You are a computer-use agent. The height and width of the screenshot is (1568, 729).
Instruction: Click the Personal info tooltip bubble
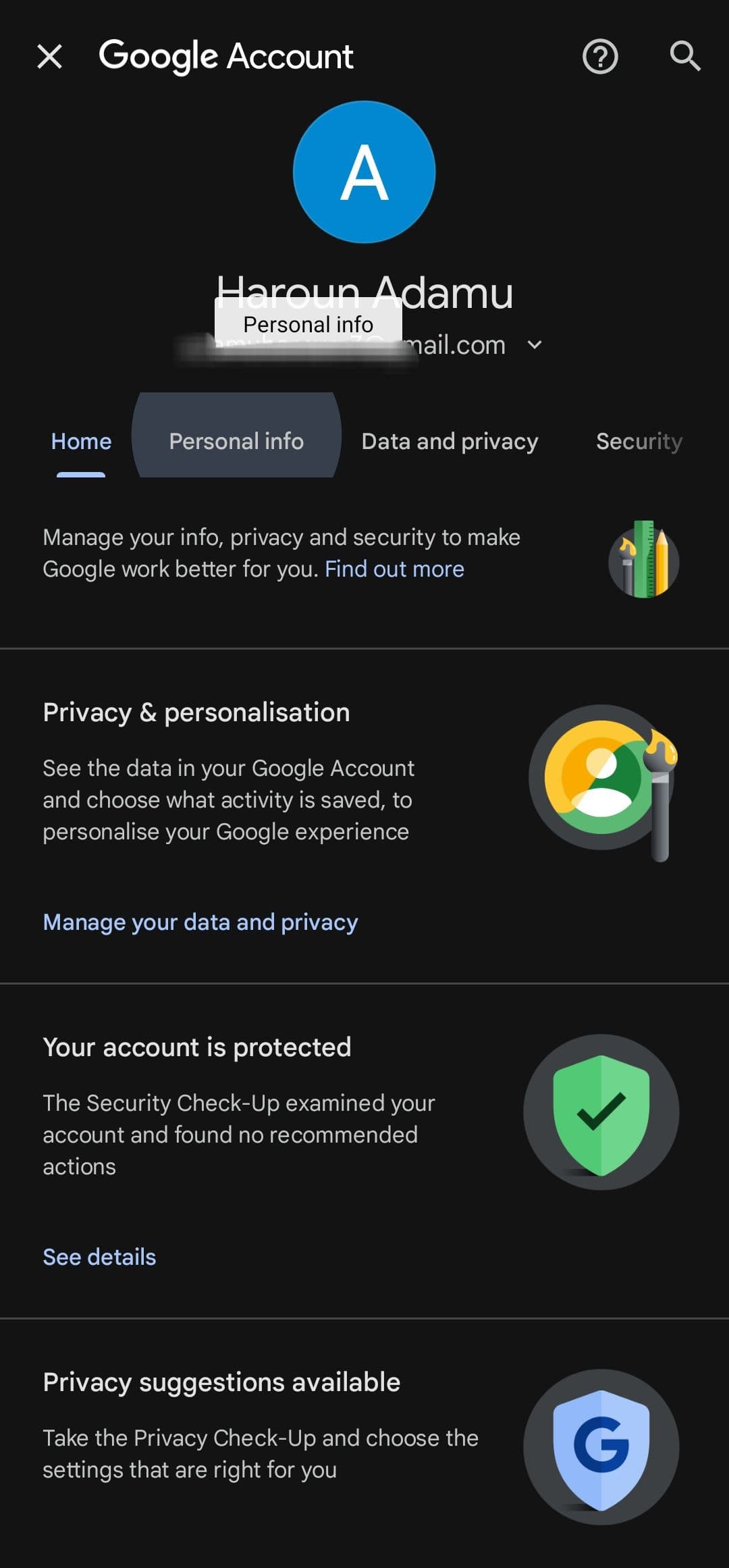[307, 324]
